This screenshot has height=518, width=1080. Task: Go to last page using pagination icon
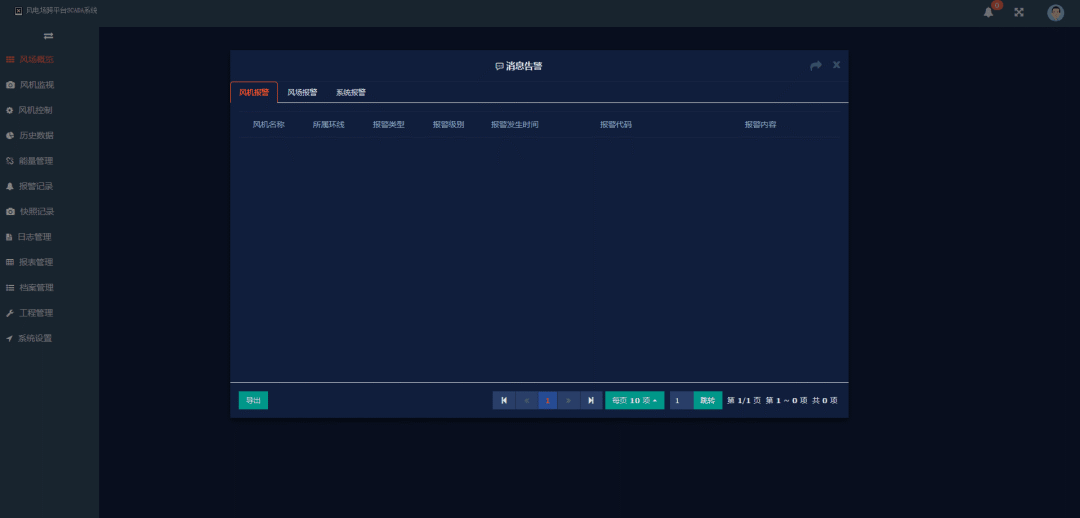(591, 400)
